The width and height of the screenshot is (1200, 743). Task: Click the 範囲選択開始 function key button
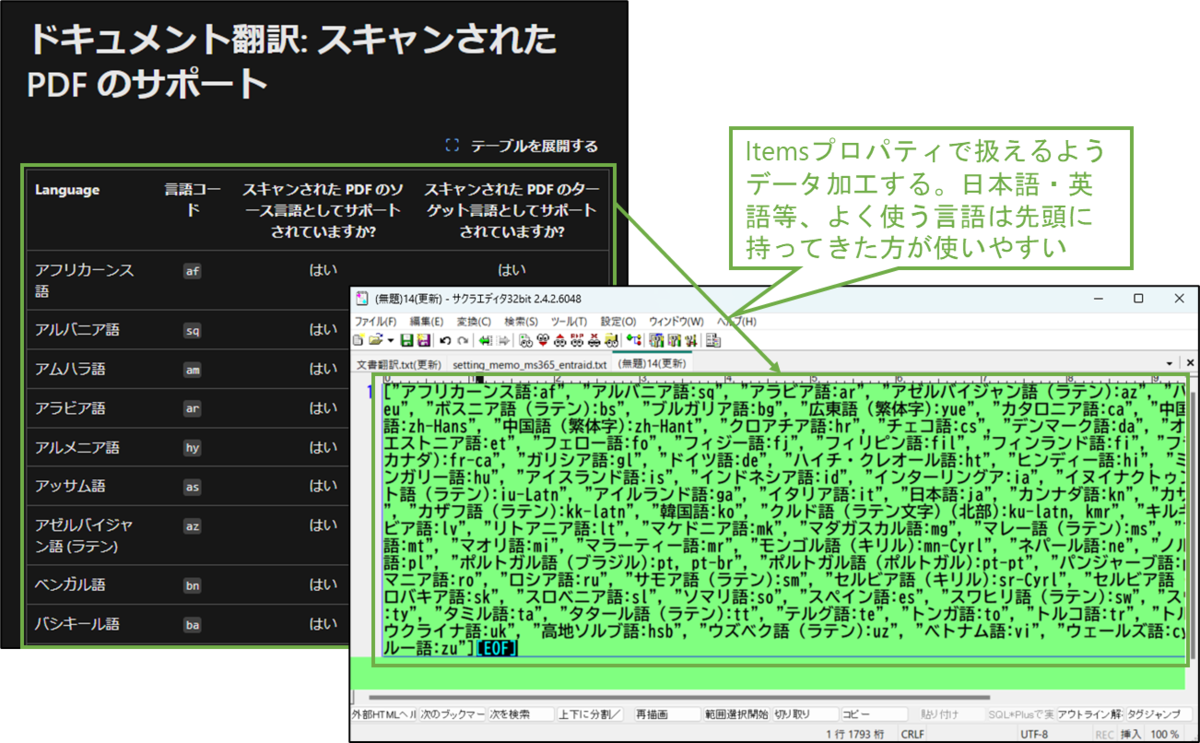point(736,714)
